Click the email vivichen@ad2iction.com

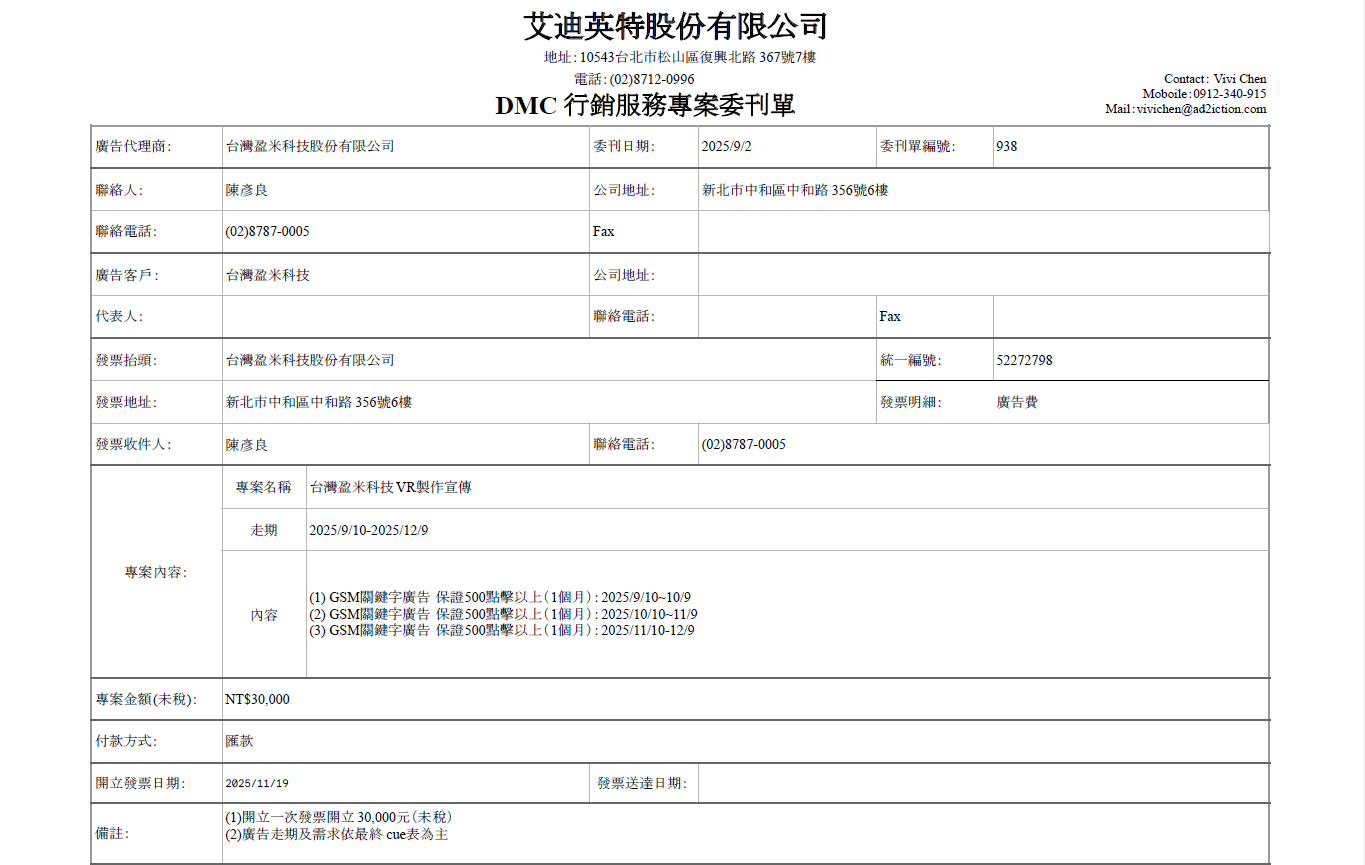coord(1201,109)
